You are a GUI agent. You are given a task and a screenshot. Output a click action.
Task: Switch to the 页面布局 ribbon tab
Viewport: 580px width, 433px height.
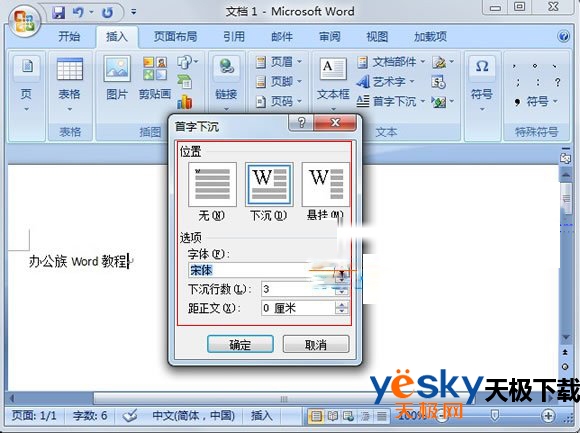point(175,36)
